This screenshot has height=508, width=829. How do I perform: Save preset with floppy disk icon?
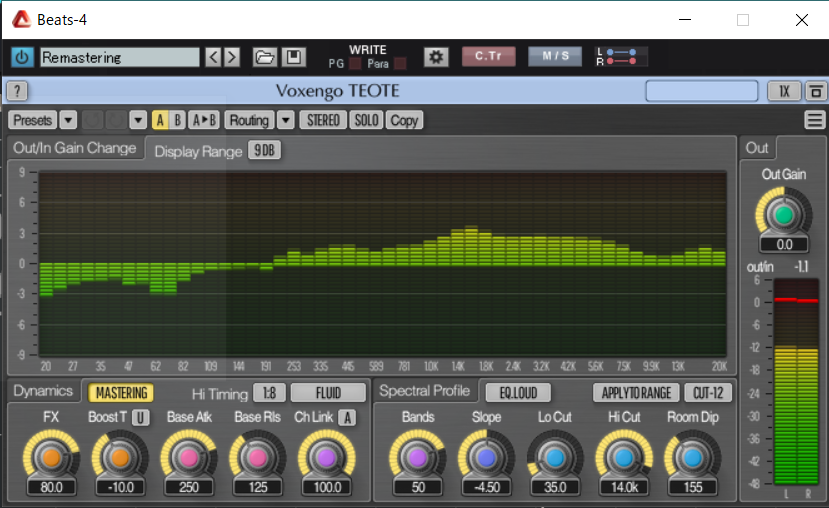(x=294, y=57)
